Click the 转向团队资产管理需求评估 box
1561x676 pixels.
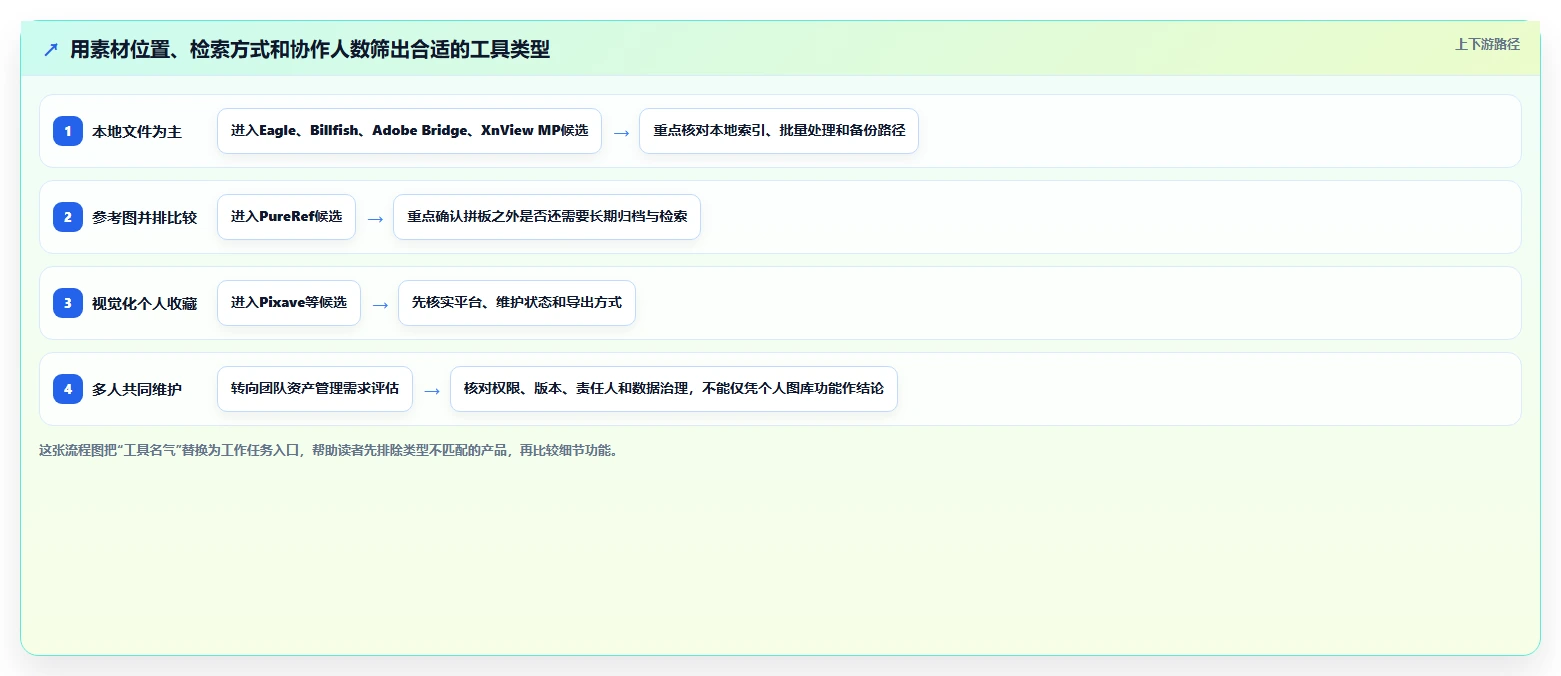315,389
